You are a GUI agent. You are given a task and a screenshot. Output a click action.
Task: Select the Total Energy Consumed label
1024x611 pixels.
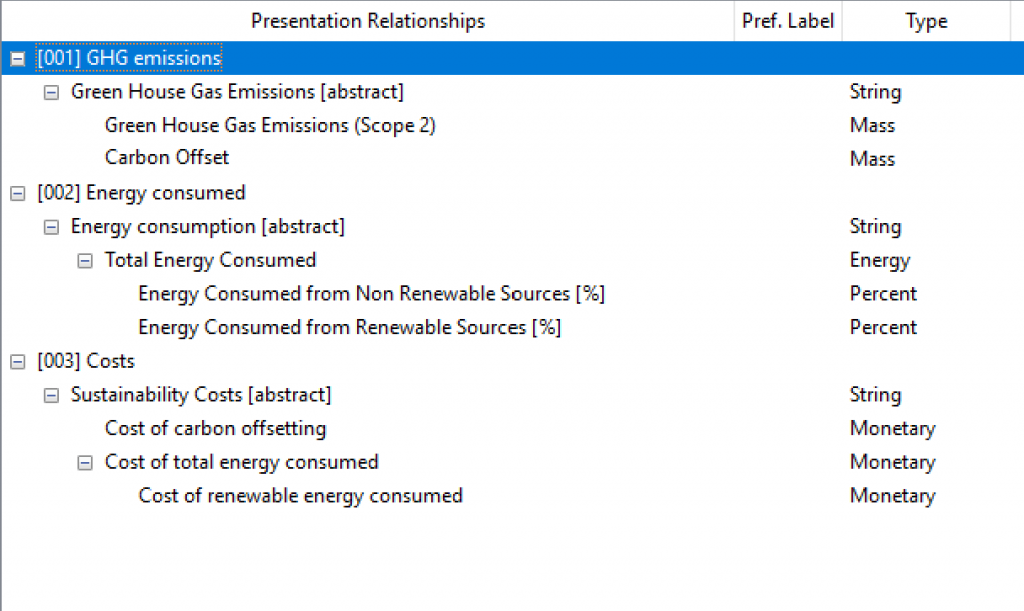tap(210, 260)
